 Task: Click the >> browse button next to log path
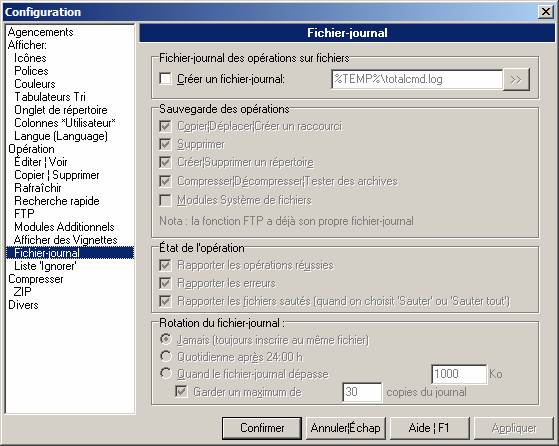pos(516,79)
